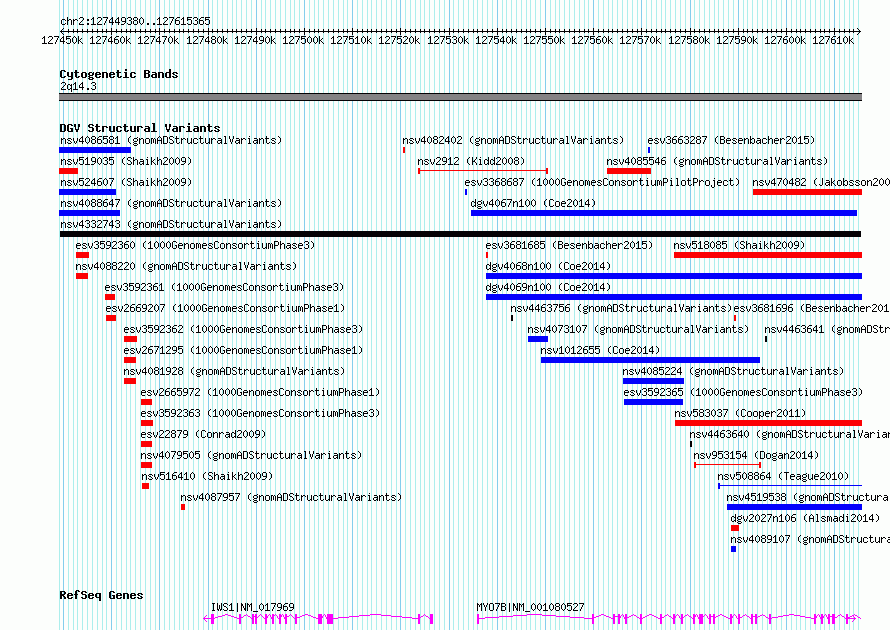Viewport: 890px width, 630px height.
Task: Open nsv4085546 gnomAD variant label
Action: 717,161
